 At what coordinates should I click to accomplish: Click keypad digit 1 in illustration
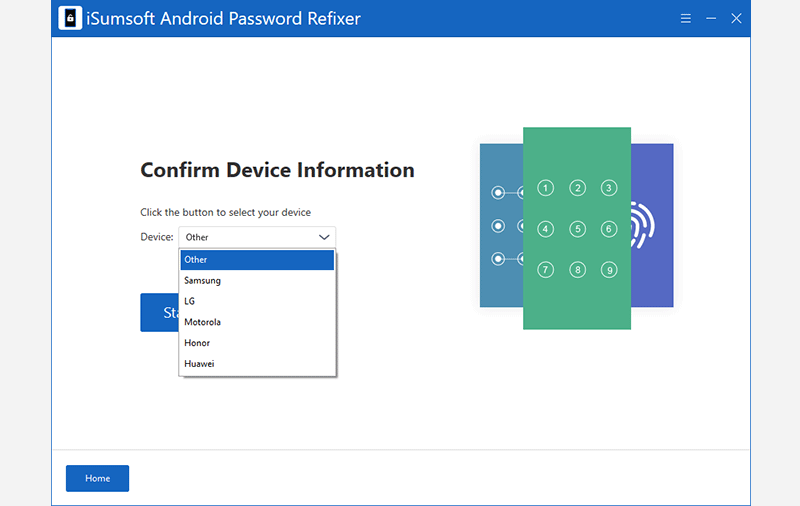(545, 188)
